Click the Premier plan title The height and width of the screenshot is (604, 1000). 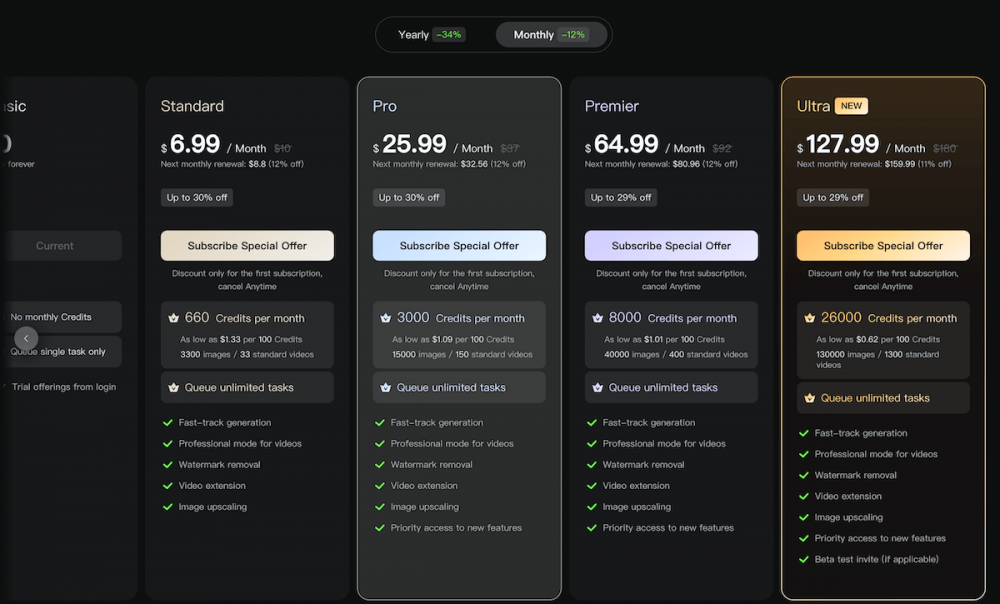click(612, 106)
